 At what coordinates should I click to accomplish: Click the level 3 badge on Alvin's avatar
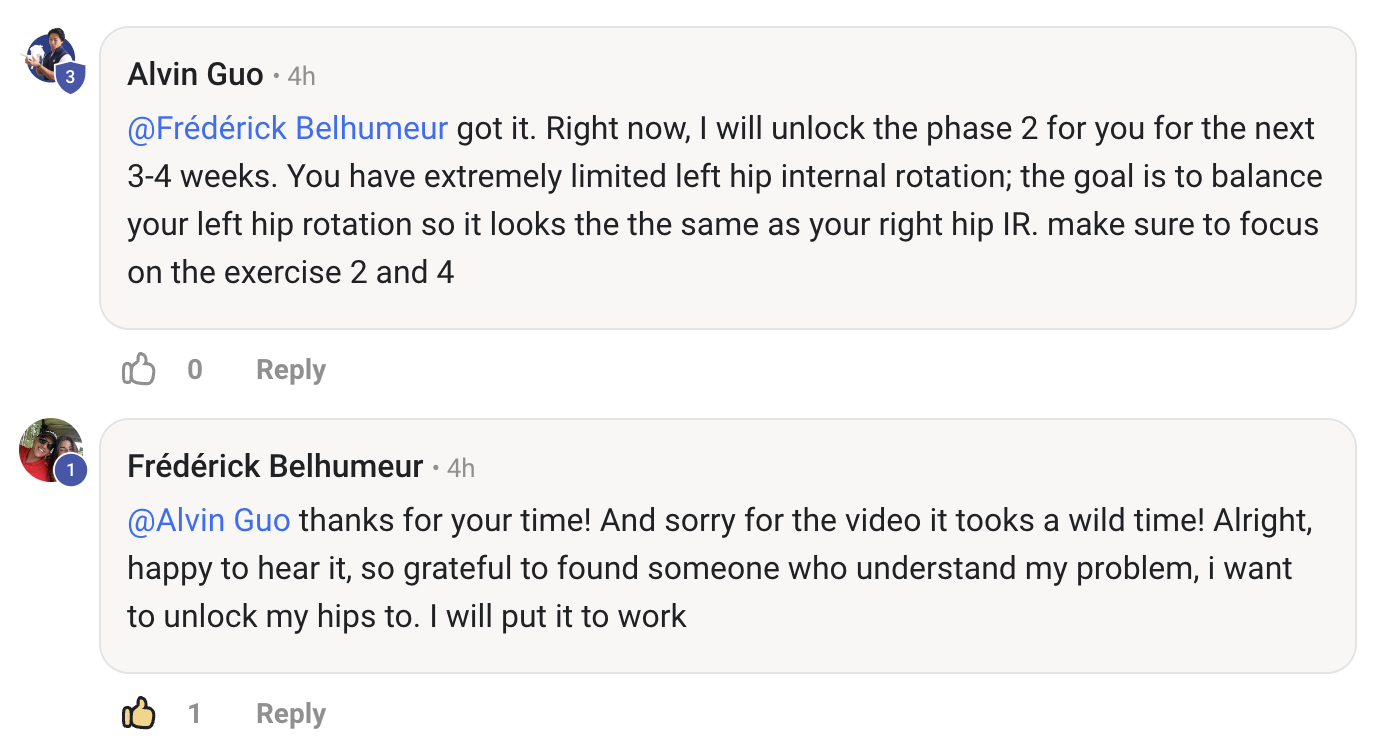click(x=70, y=77)
